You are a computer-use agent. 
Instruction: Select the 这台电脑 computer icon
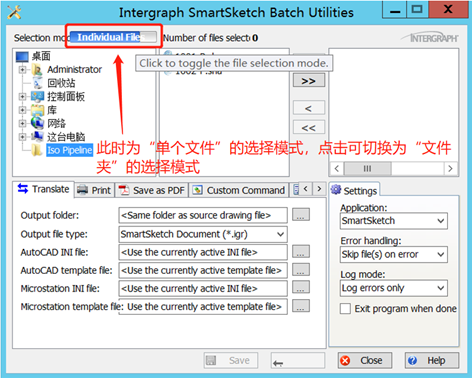point(37,137)
